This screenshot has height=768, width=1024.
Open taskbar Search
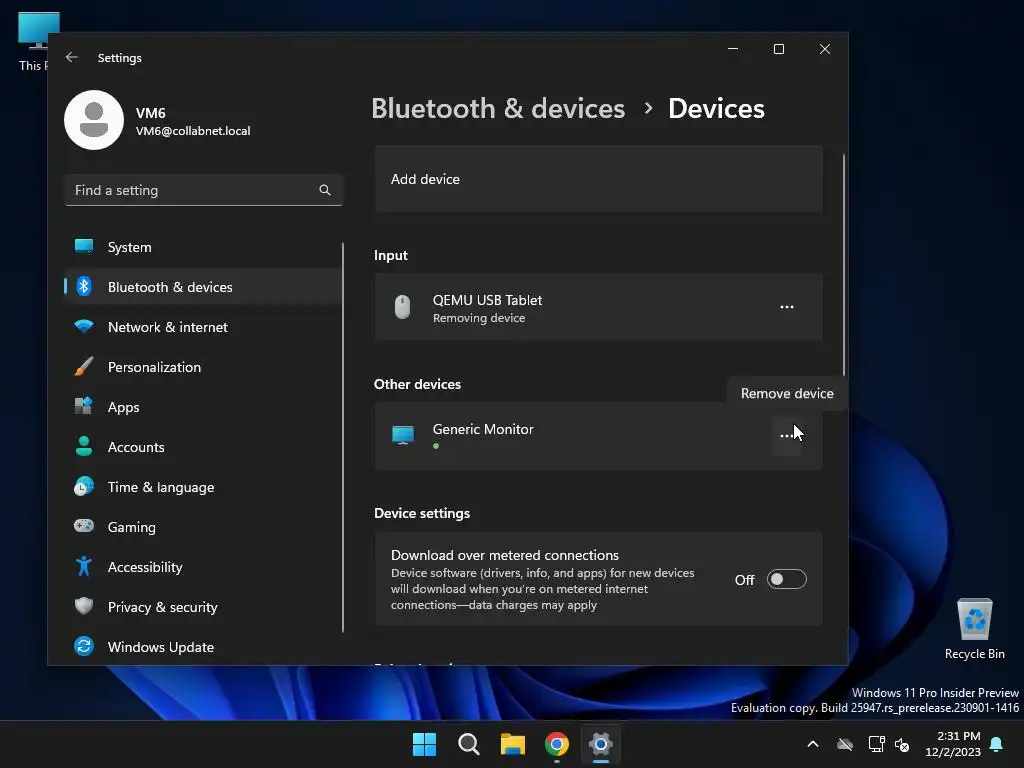click(469, 744)
